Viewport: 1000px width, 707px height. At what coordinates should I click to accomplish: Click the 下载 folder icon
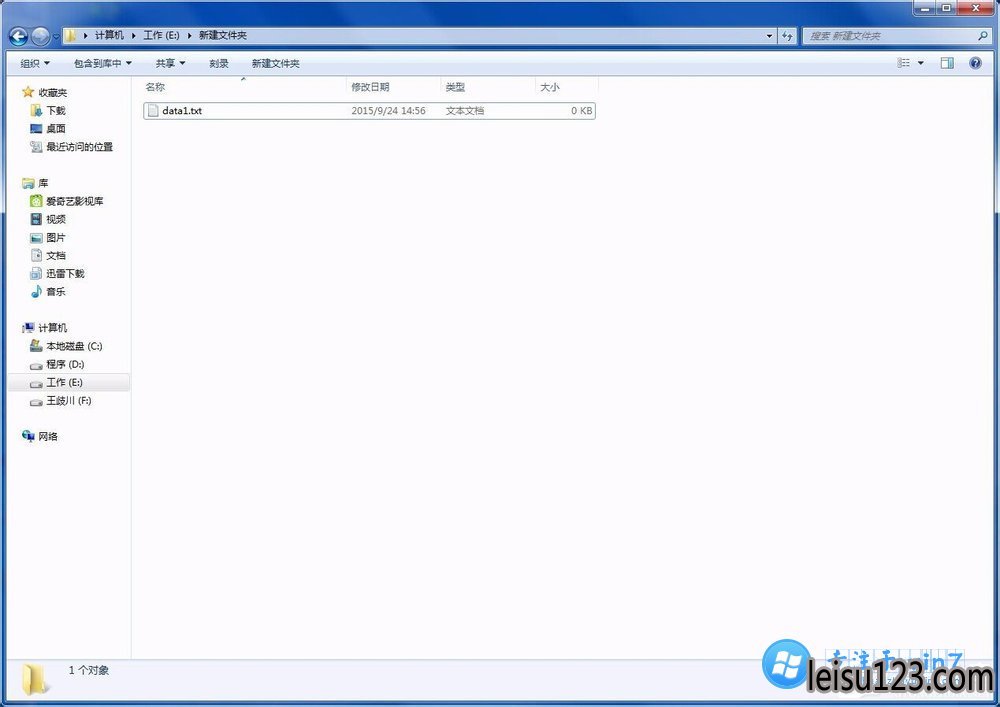pos(36,110)
